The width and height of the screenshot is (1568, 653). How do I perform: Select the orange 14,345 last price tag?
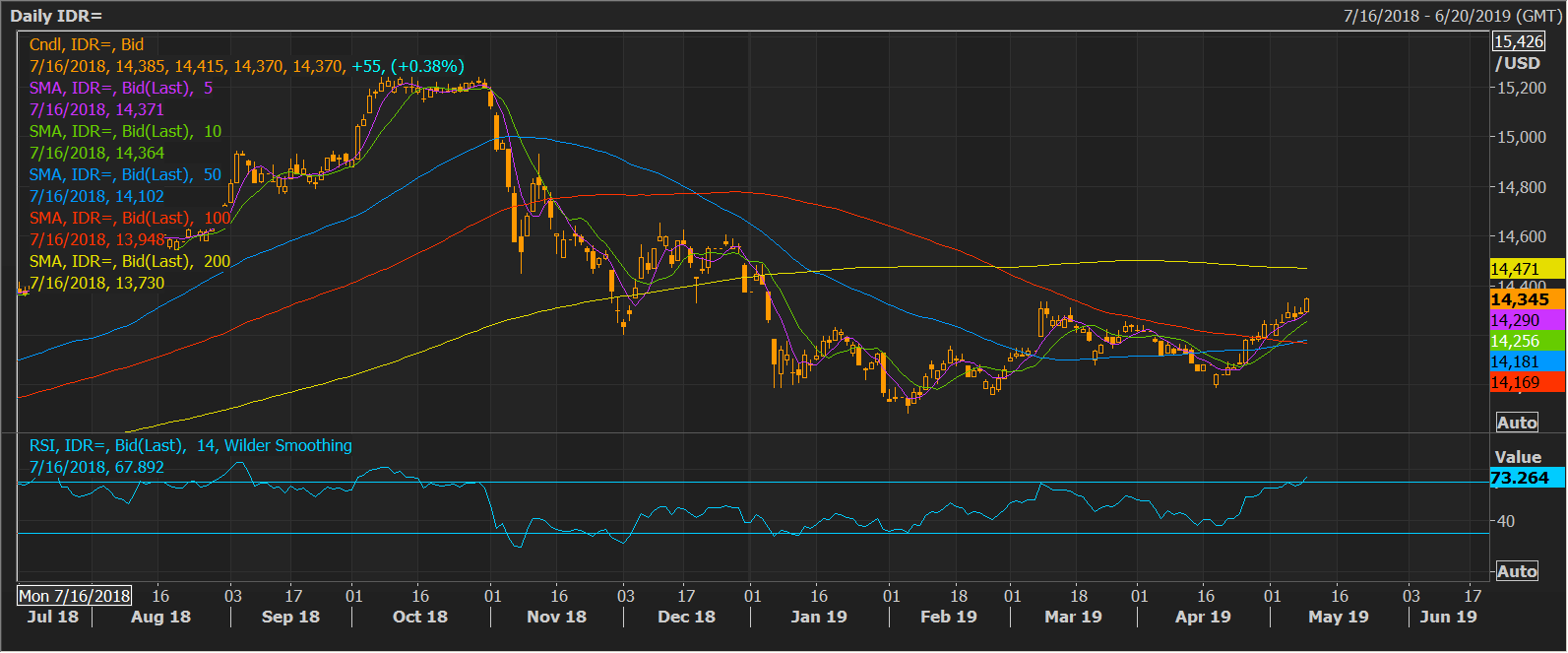coord(1526,299)
